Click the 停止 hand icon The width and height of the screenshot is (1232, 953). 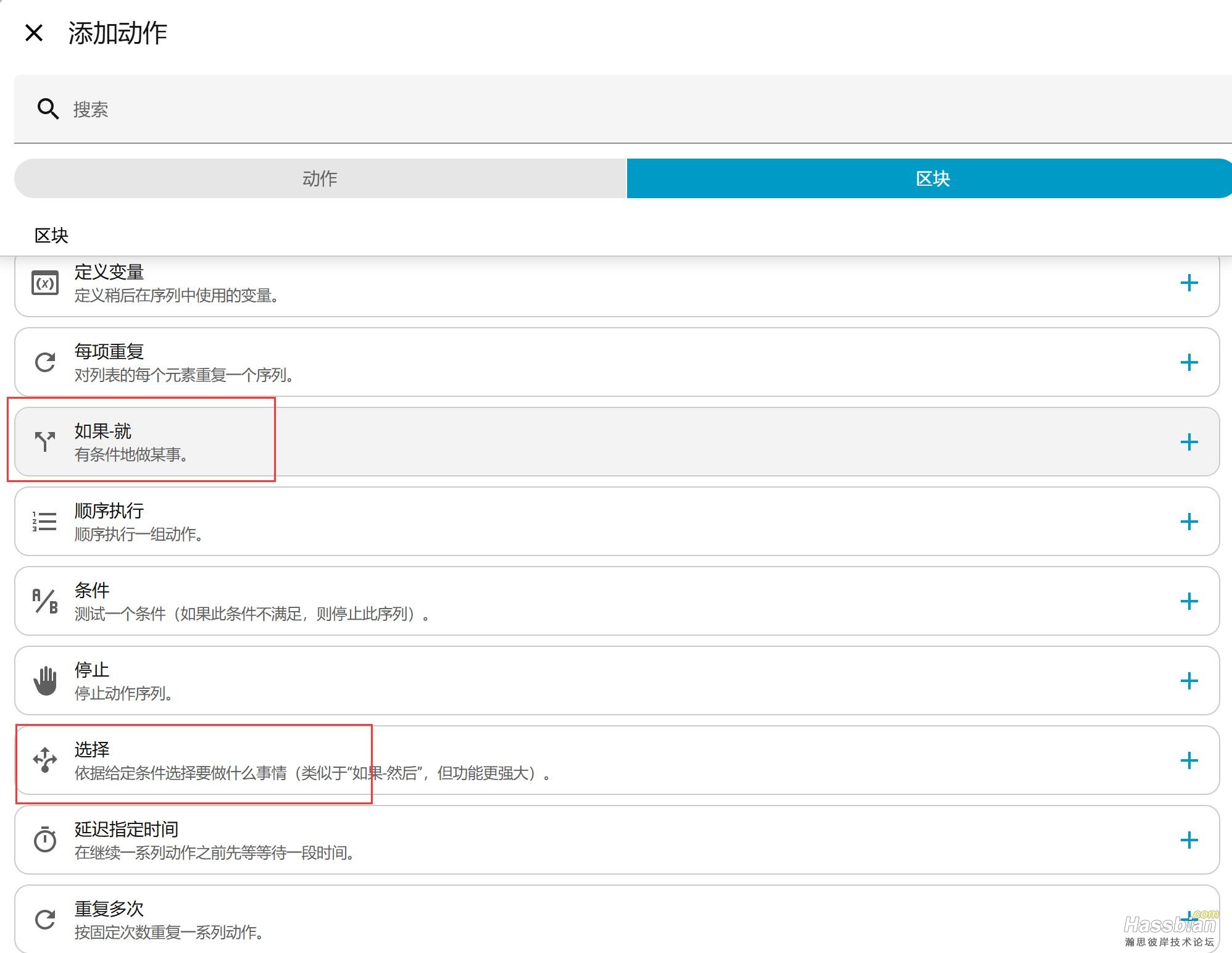45,681
